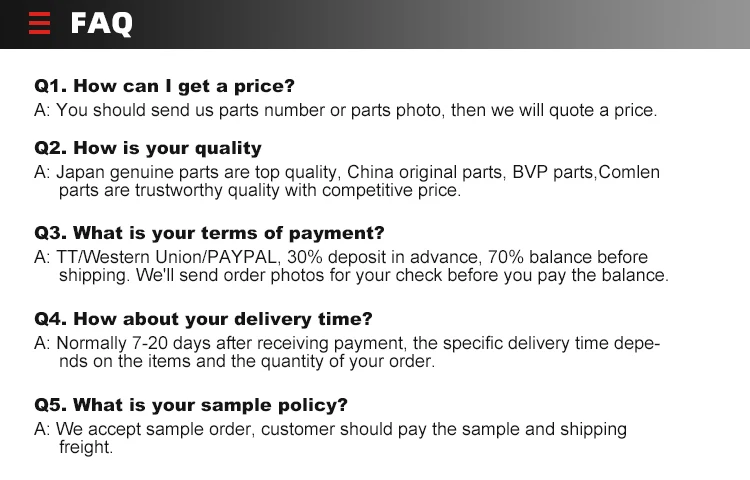The width and height of the screenshot is (750, 480).
Task: Click the 'BVP parts,Comlen' text in the Q2 answer
Action: coord(586,172)
